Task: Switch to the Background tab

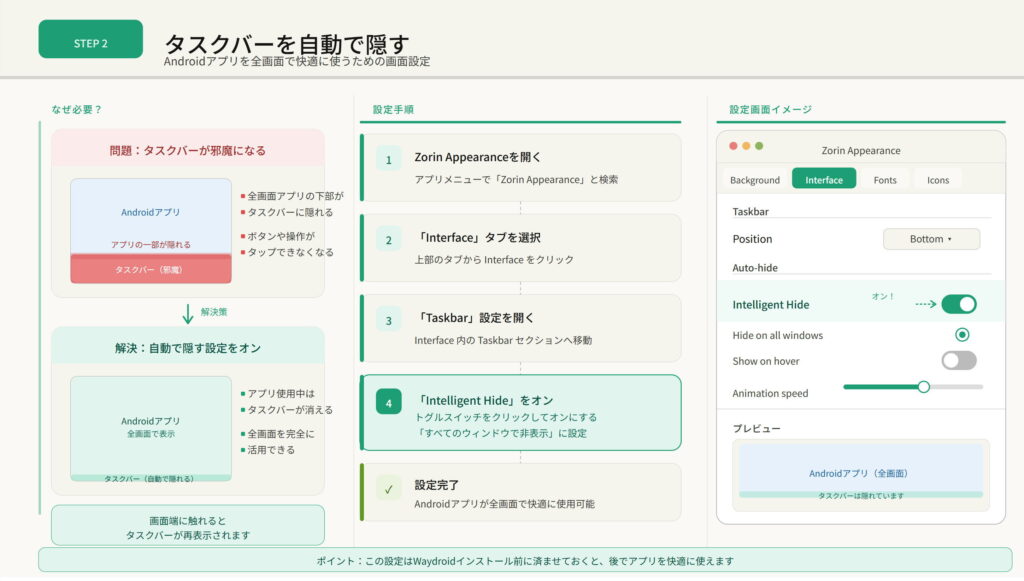Action: point(755,180)
